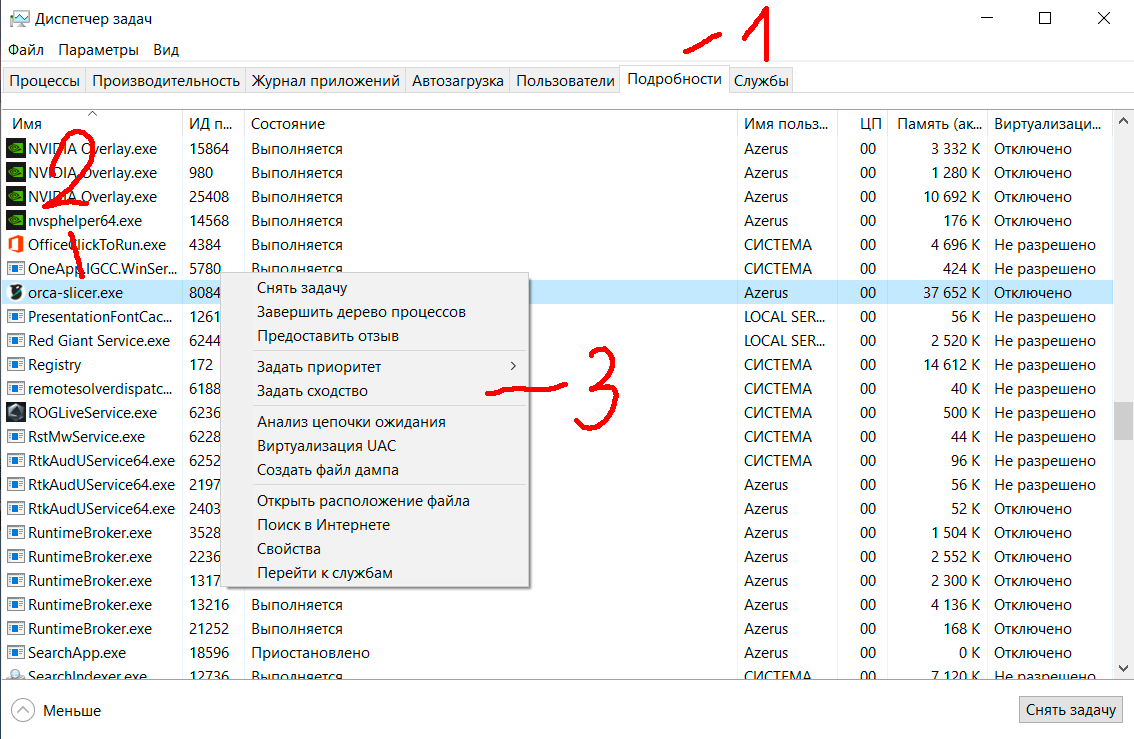Sort by the Состояние column header
The height and width of the screenshot is (739, 1134).
pos(490,124)
